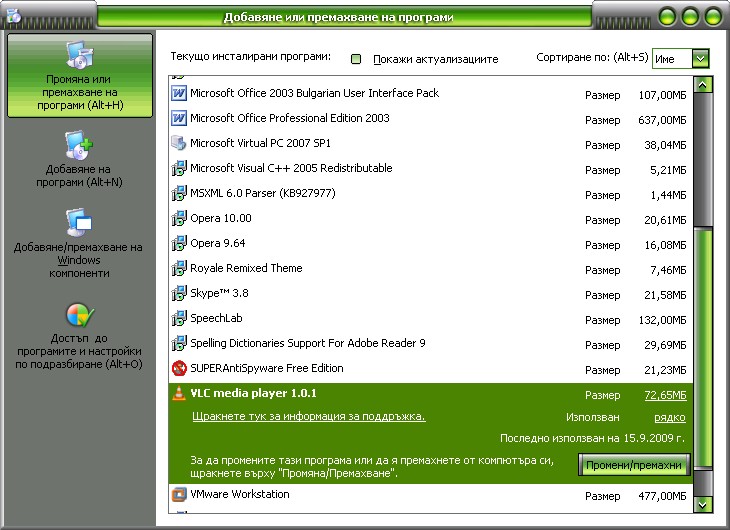This screenshot has width=730, height=530.
Task: Click the VLC media player 1.0.1 title
Action: tap(253, 393)
